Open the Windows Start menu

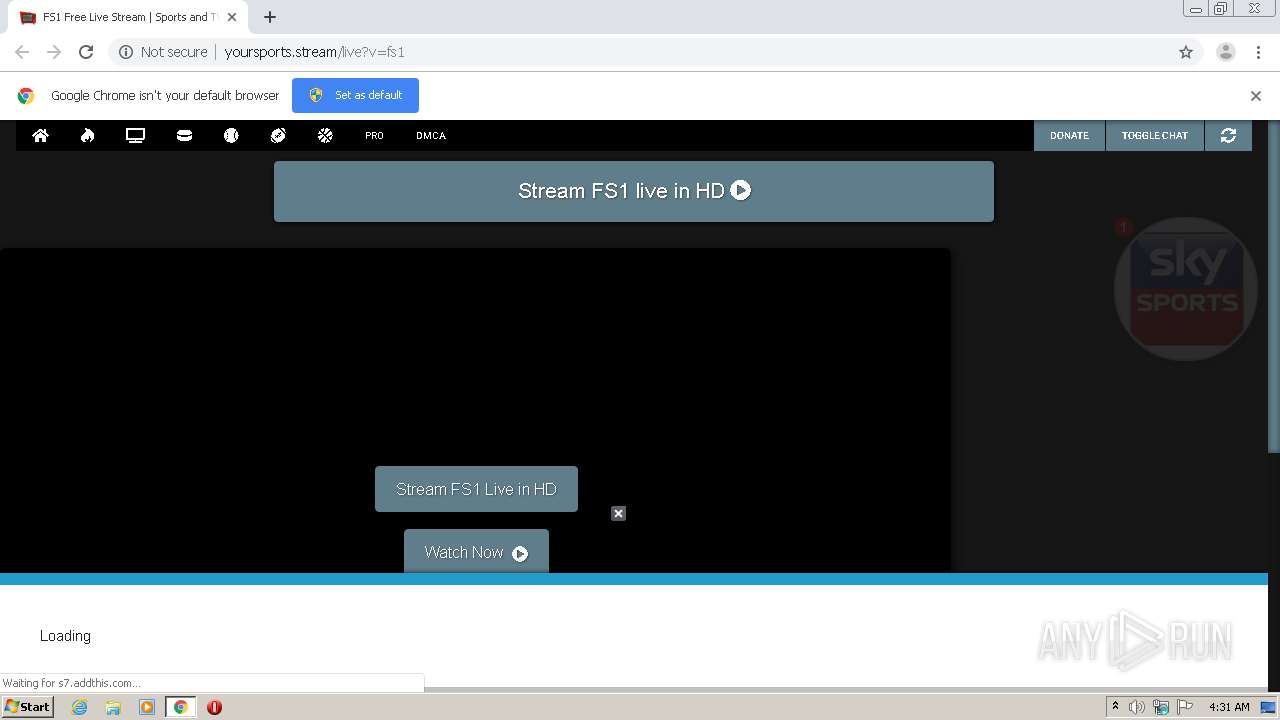coord(27,707)
